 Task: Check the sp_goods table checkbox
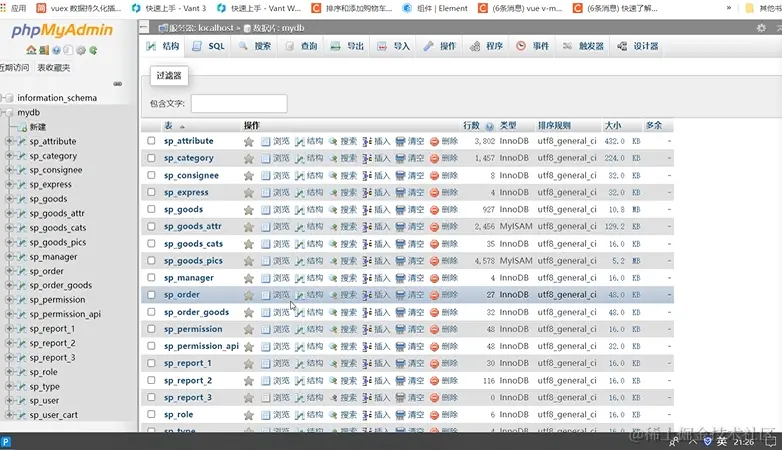point(151,209)
